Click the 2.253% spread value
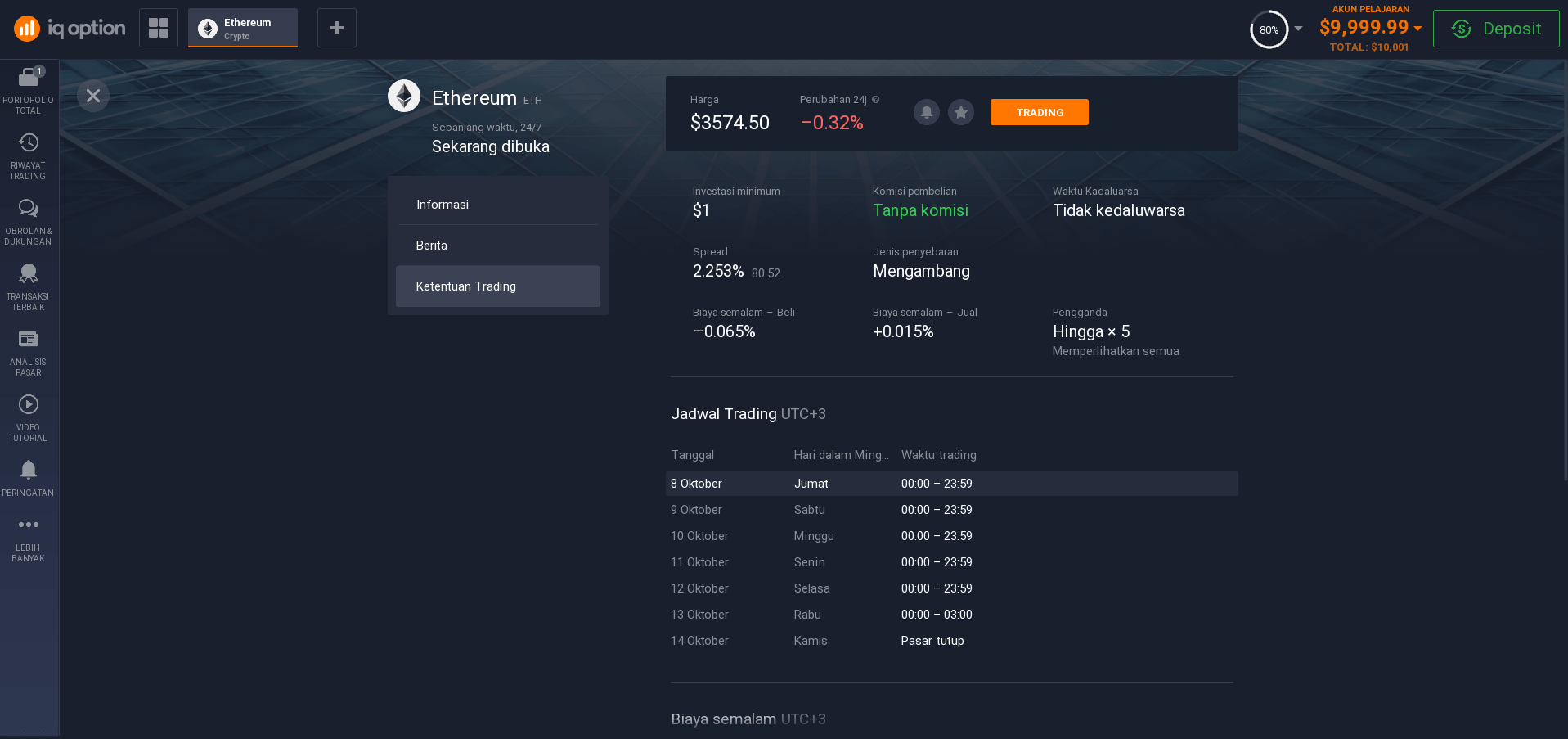 [x=718, y=271]
